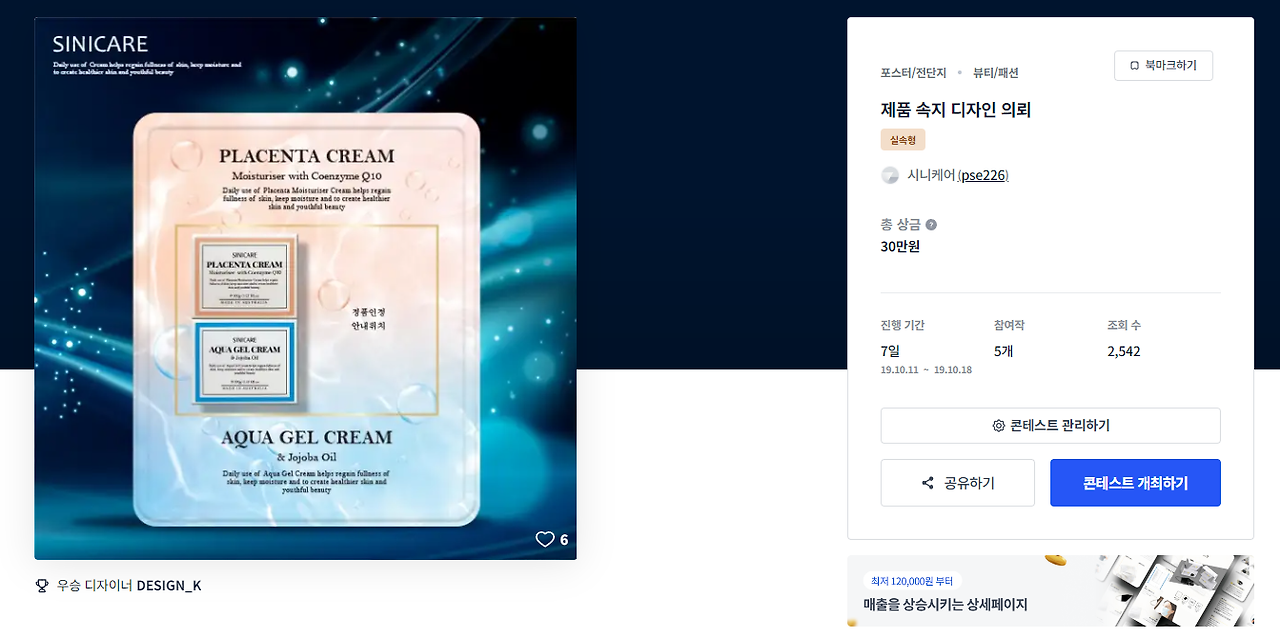Click the 상세페이지 promotional banner
The width and height of the screenshot is (1280, 638).
point(1050,591)
